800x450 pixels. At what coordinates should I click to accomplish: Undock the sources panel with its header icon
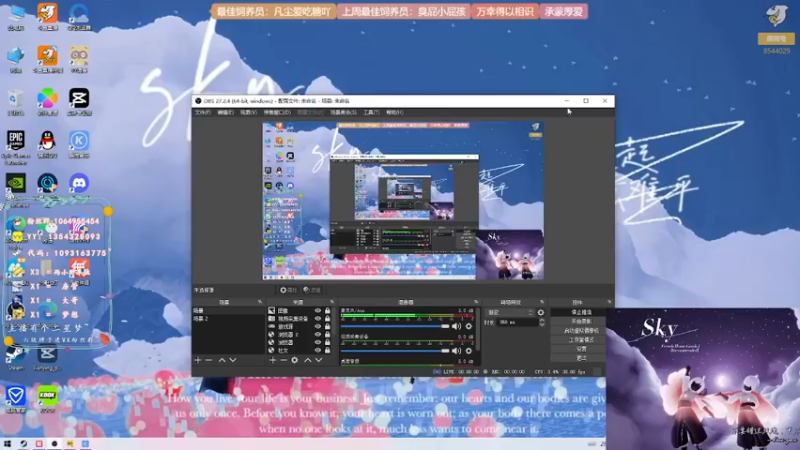point(332,303)
